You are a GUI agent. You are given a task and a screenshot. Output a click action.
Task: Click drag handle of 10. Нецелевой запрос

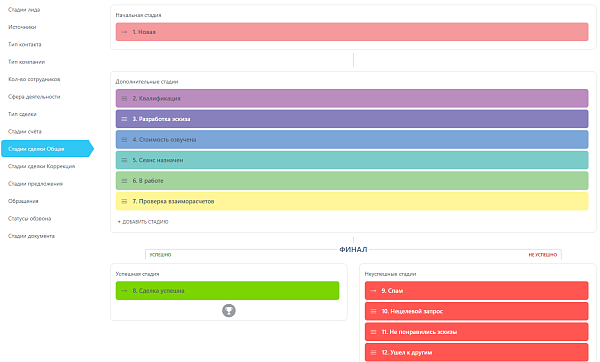[373, 311]
